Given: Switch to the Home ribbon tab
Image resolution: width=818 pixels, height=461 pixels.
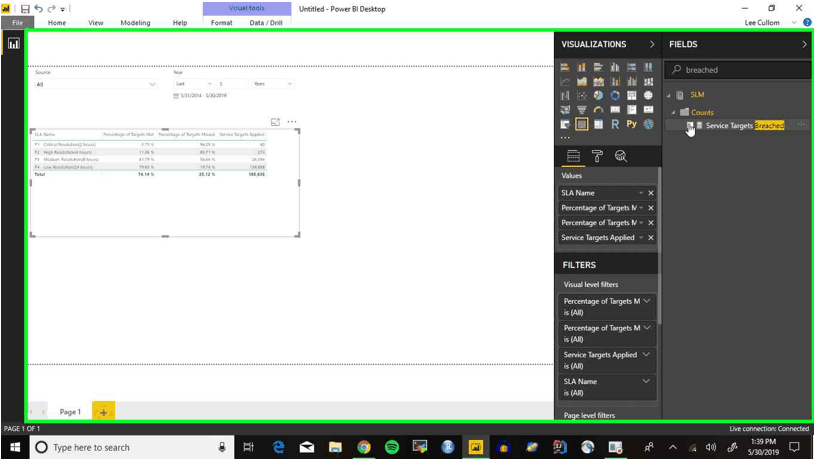Looking at the screenshot, I should (x=57, y=22).
